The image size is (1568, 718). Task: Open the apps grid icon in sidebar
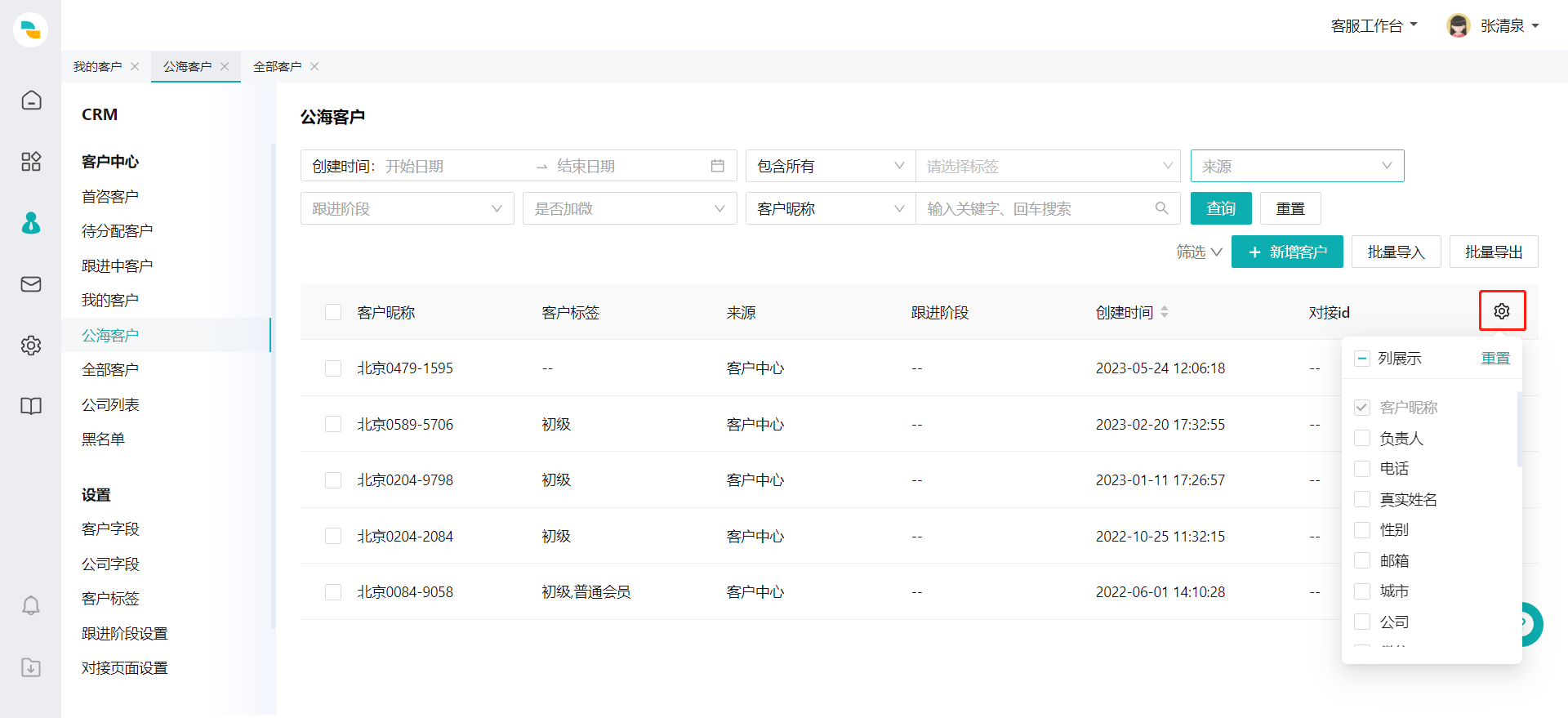point(31,161)
